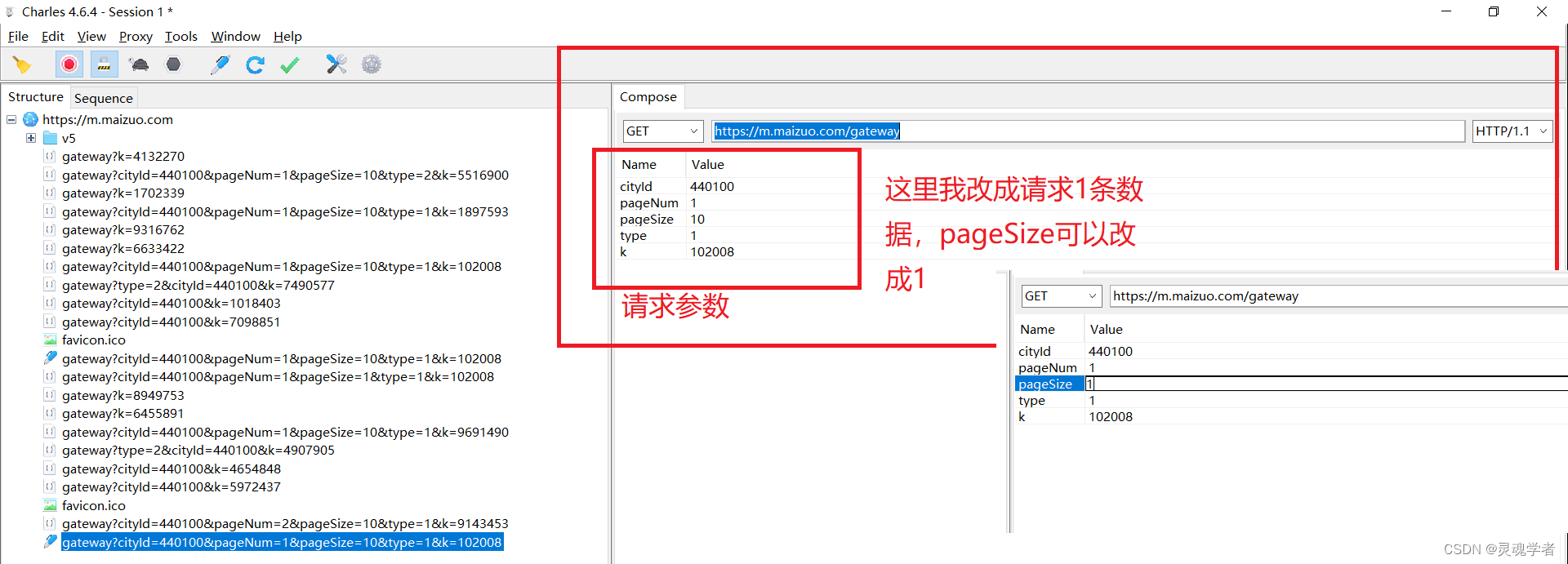1568x564 pixels.
Task: Click the broom Clear Session icon
Action: tap(21, 64)
